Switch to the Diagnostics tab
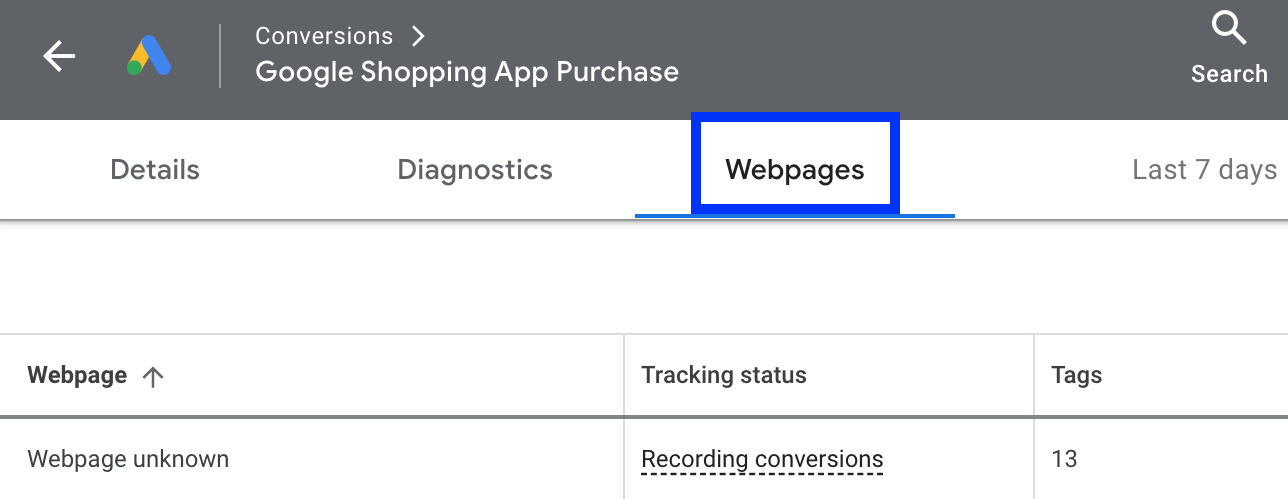The height and width of the screenshot is (499, 1288). (x=475, y=170)
